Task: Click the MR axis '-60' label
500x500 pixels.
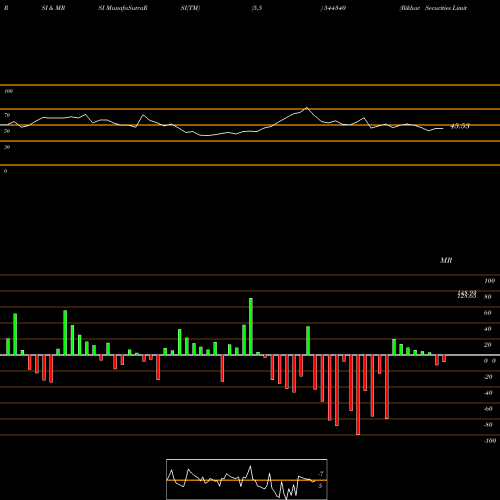Action: [488, 409]
